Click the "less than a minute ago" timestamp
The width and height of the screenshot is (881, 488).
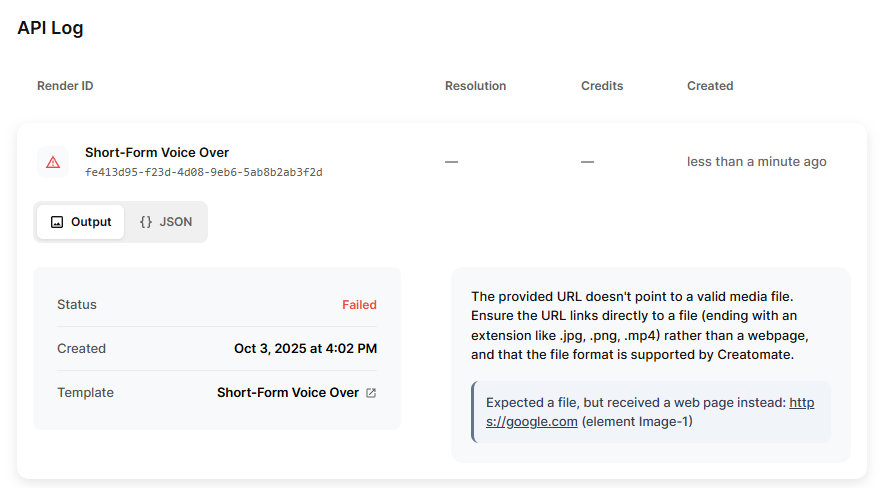(x=757, y=162)
